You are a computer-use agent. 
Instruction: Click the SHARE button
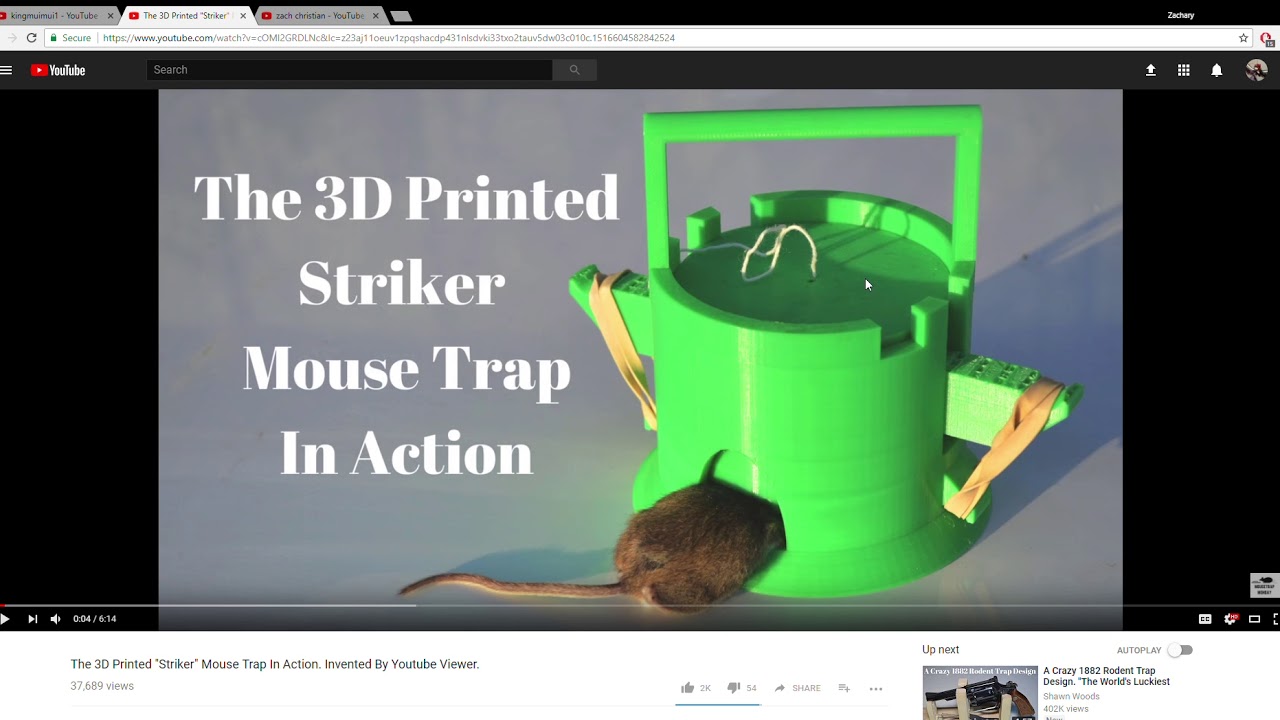click(797, 688)
